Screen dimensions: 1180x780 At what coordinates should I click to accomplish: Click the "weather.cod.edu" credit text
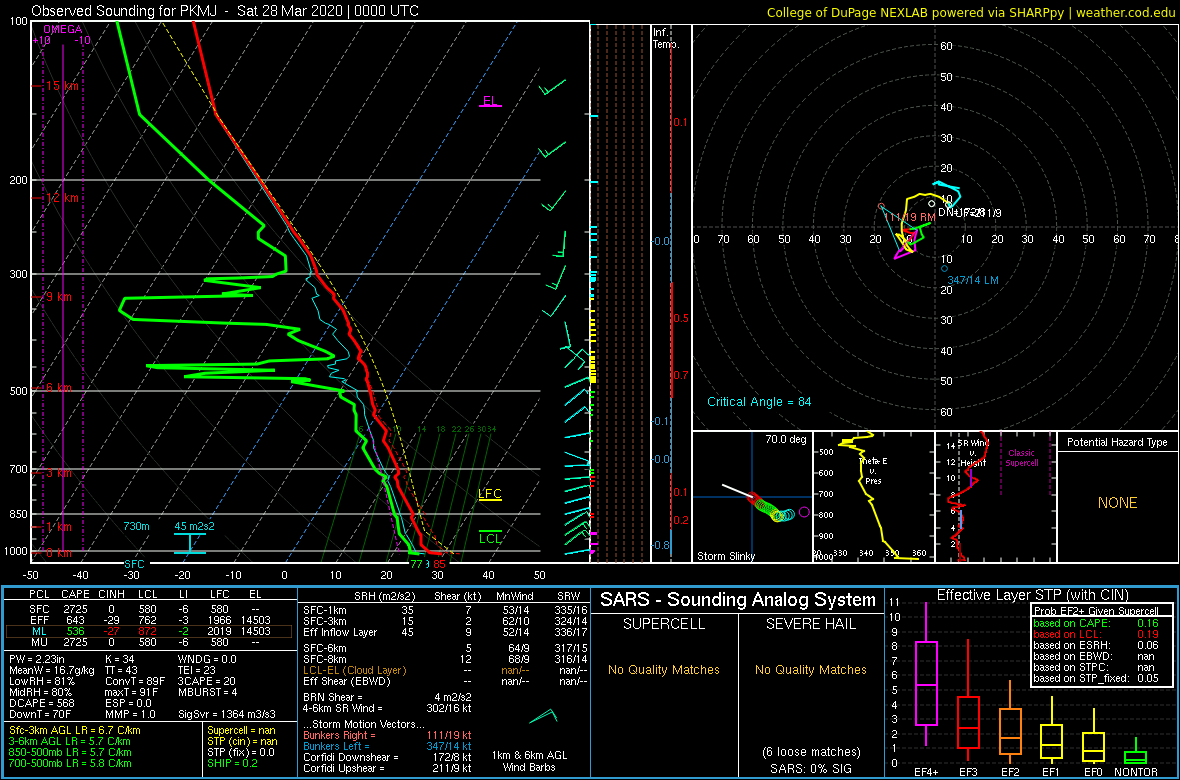tap(1126, 12)
